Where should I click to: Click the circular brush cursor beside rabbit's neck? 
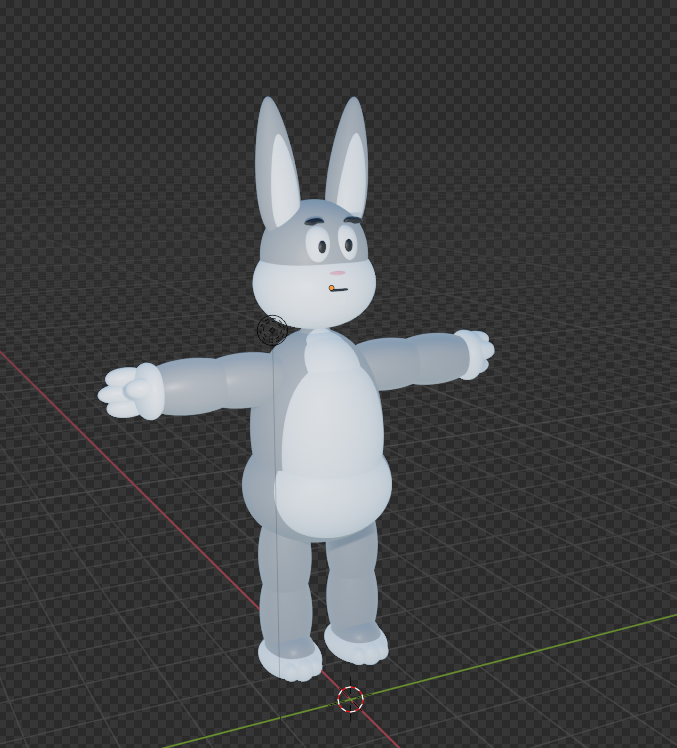pos(272,330)
